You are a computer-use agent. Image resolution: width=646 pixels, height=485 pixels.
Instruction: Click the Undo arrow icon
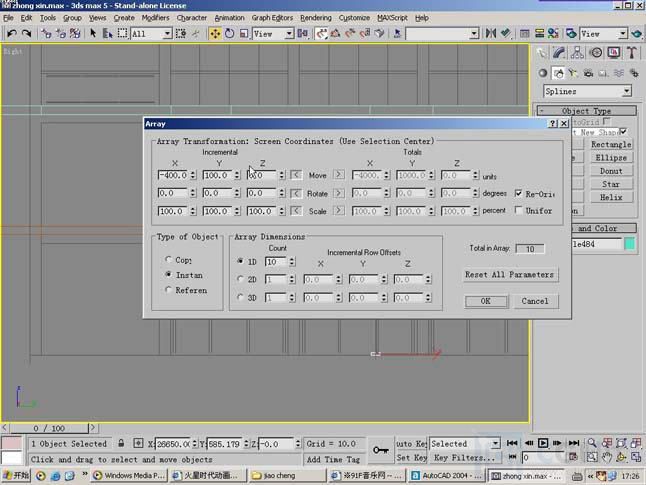pyautogui.click(x=12, y=33)
